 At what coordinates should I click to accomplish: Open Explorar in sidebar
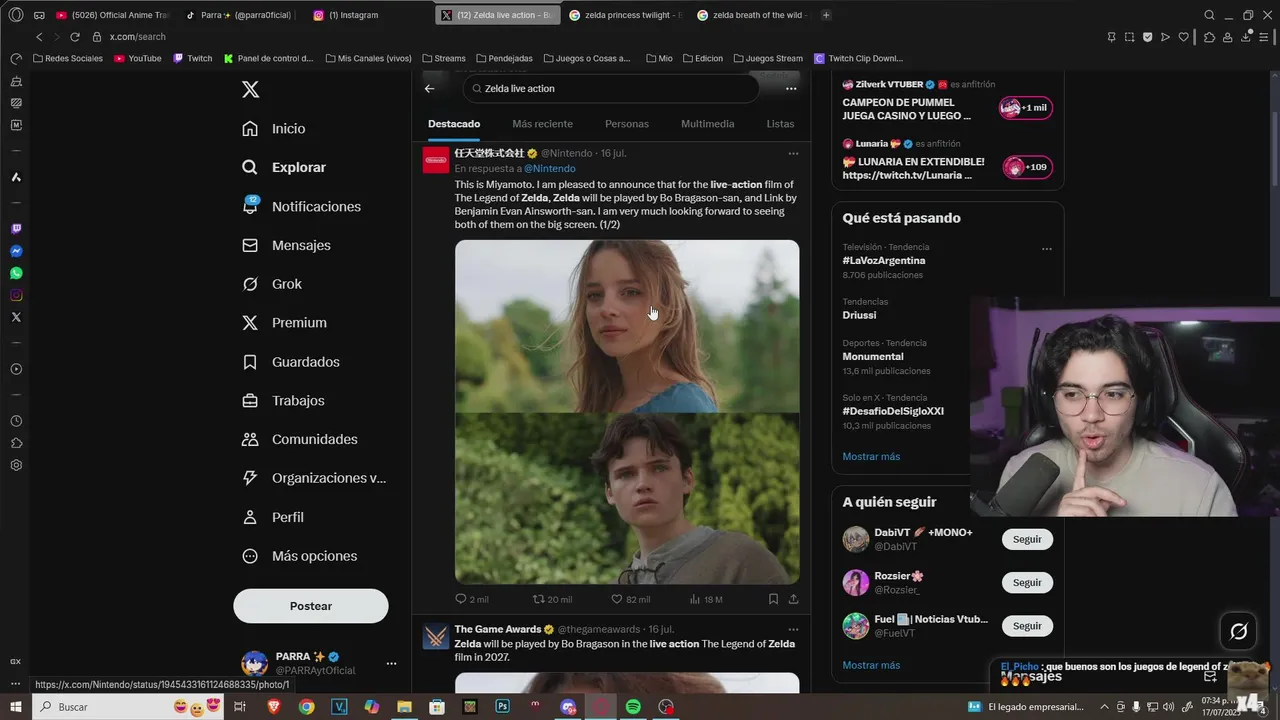284,167
